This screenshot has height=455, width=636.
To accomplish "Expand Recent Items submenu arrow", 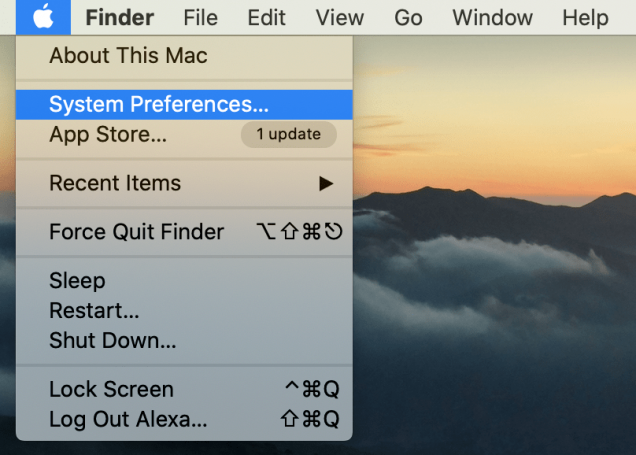I will click(x=326, y=184).
